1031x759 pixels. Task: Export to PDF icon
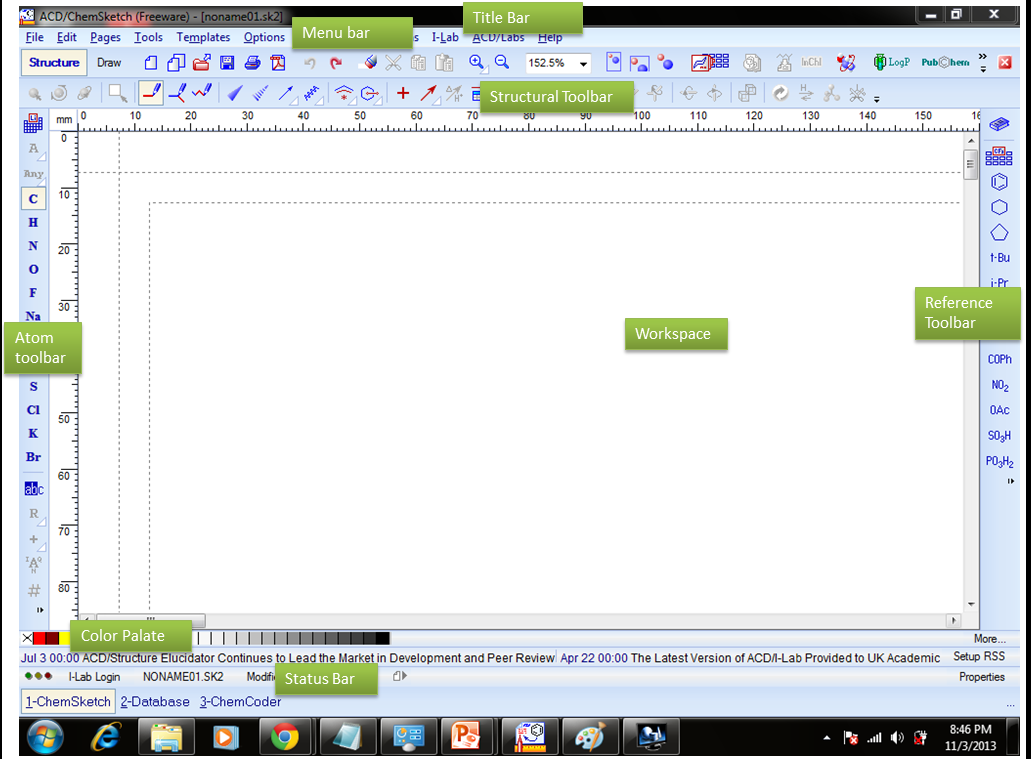click(x=278, y=62)
